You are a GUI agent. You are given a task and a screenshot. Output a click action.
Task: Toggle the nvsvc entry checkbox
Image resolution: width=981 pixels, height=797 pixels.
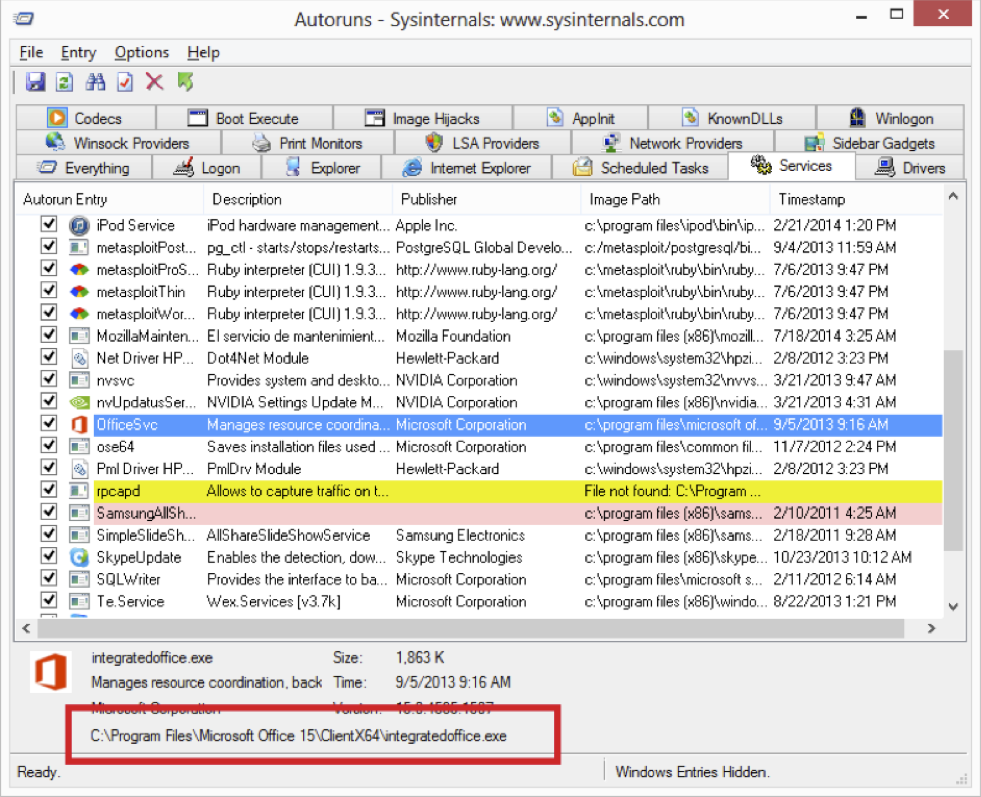[x=49, y=379]
